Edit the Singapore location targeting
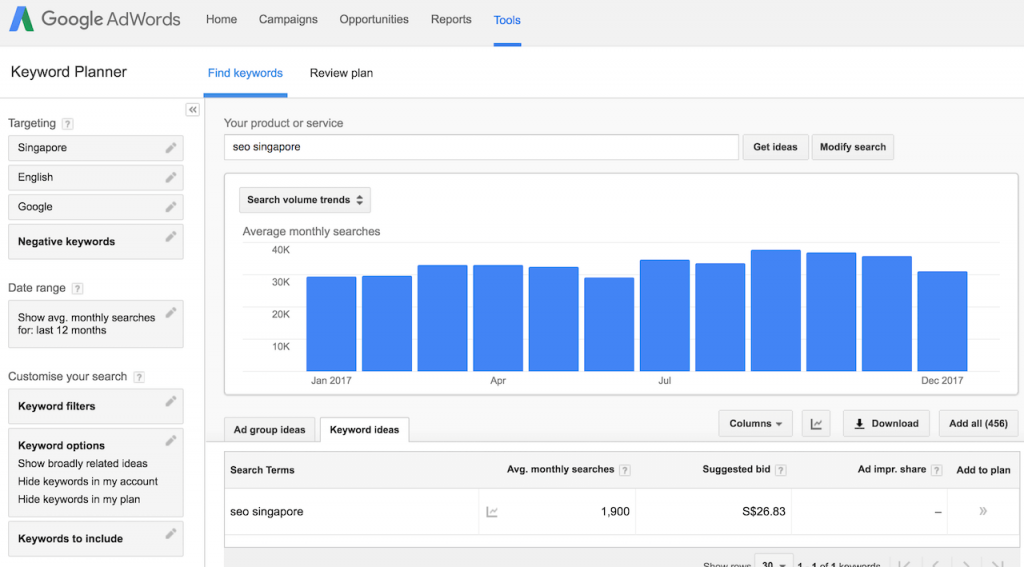Image resolution: width=1024 pixels, height=567 pixels. click(170, 148)
